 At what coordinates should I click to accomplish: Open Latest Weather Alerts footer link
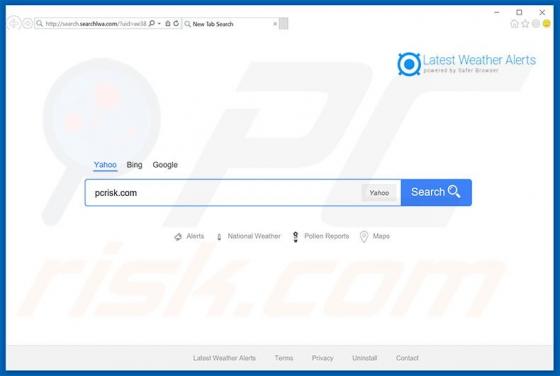pos(224,358)
